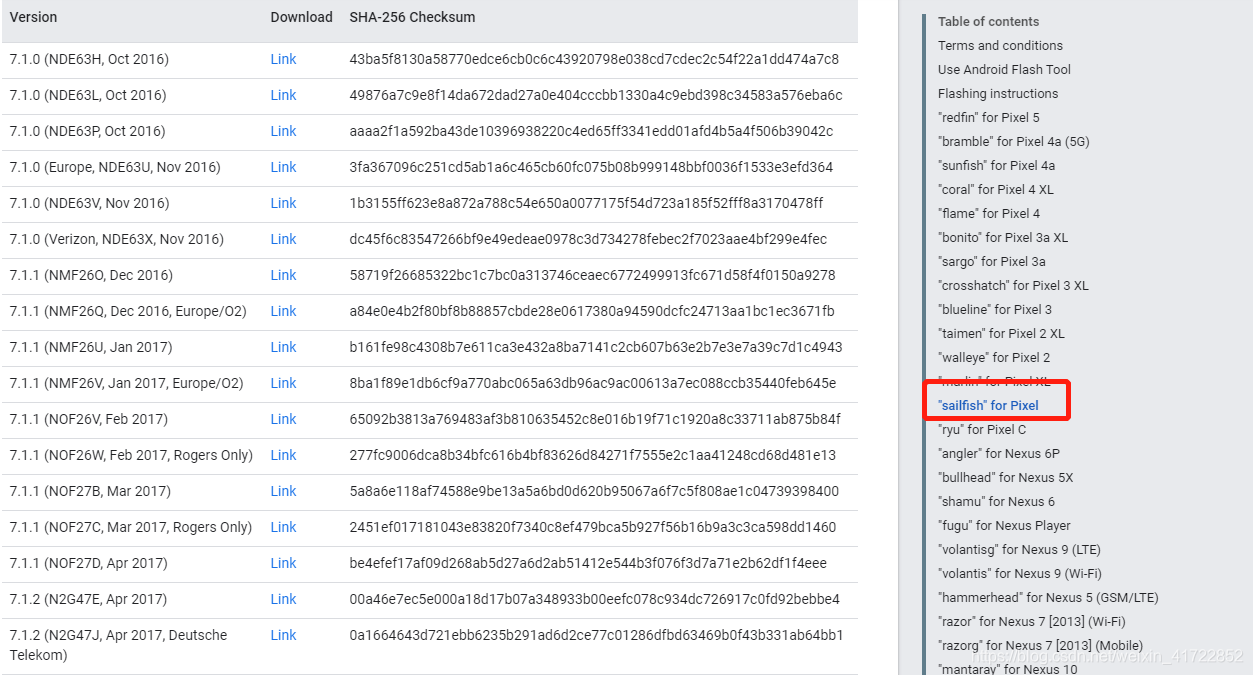Open download Link for 7.1.1 (NMF26U, Jan 2017)
Viewport: 1253px width, 675px height.
283,347
